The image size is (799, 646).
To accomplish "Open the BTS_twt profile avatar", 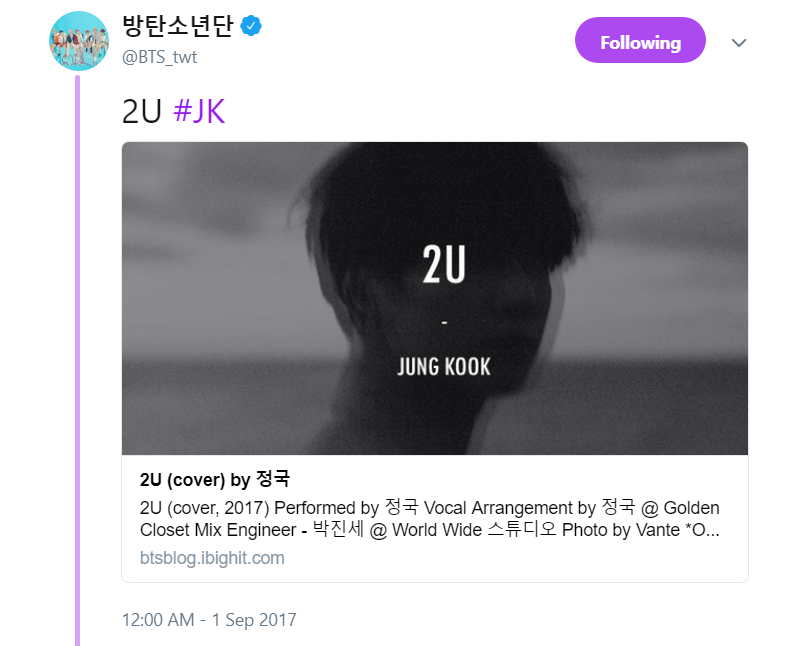I will [x=78, y=40].
